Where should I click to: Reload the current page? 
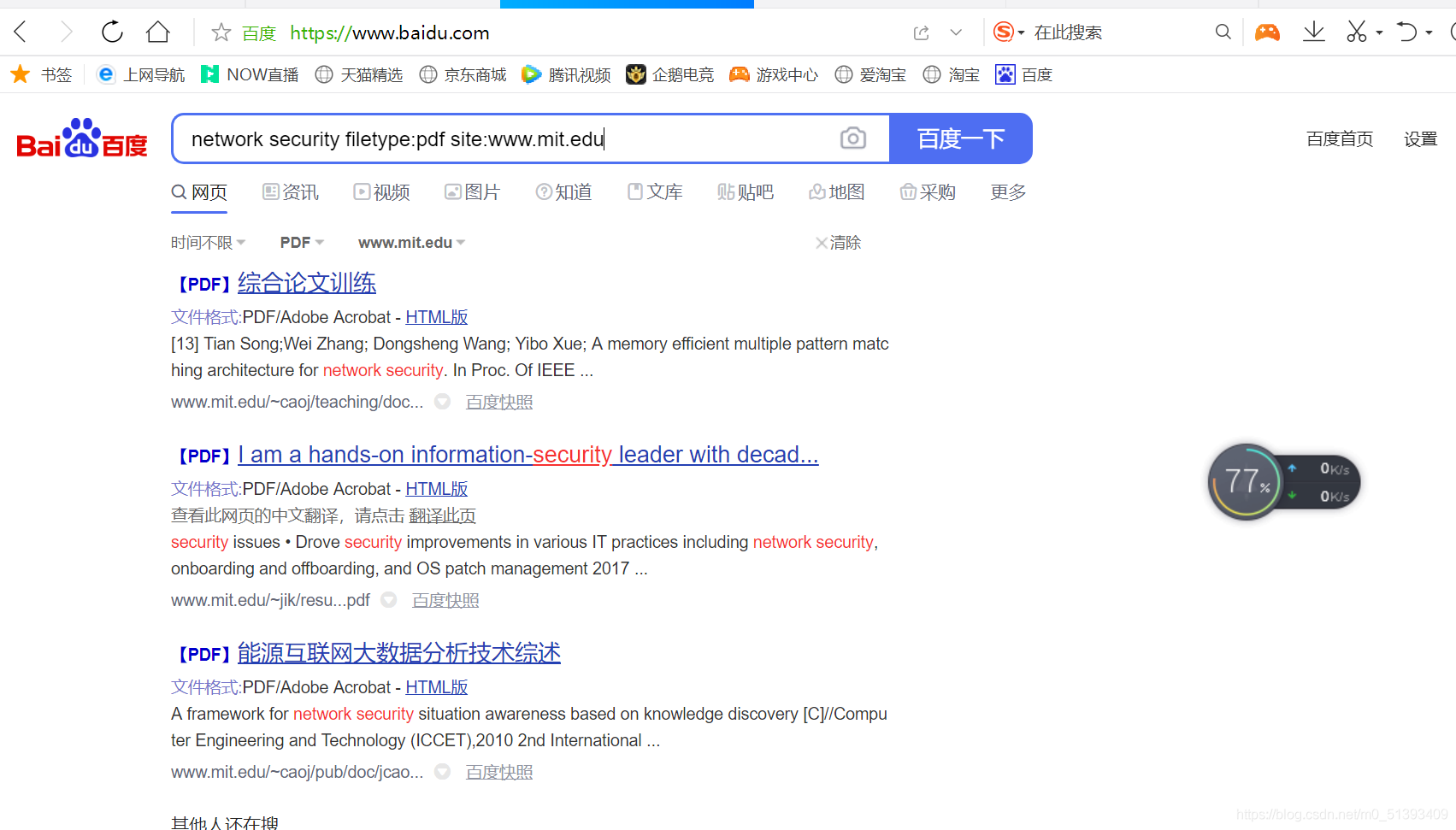112,32
